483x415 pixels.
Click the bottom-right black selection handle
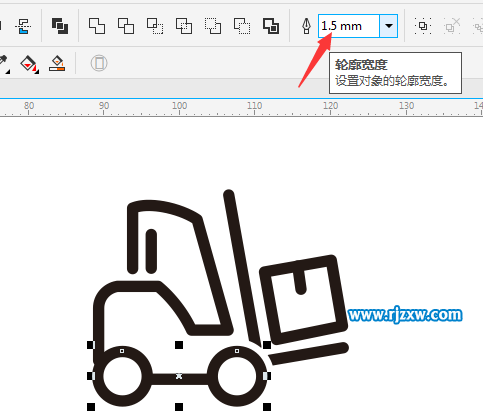267,407
